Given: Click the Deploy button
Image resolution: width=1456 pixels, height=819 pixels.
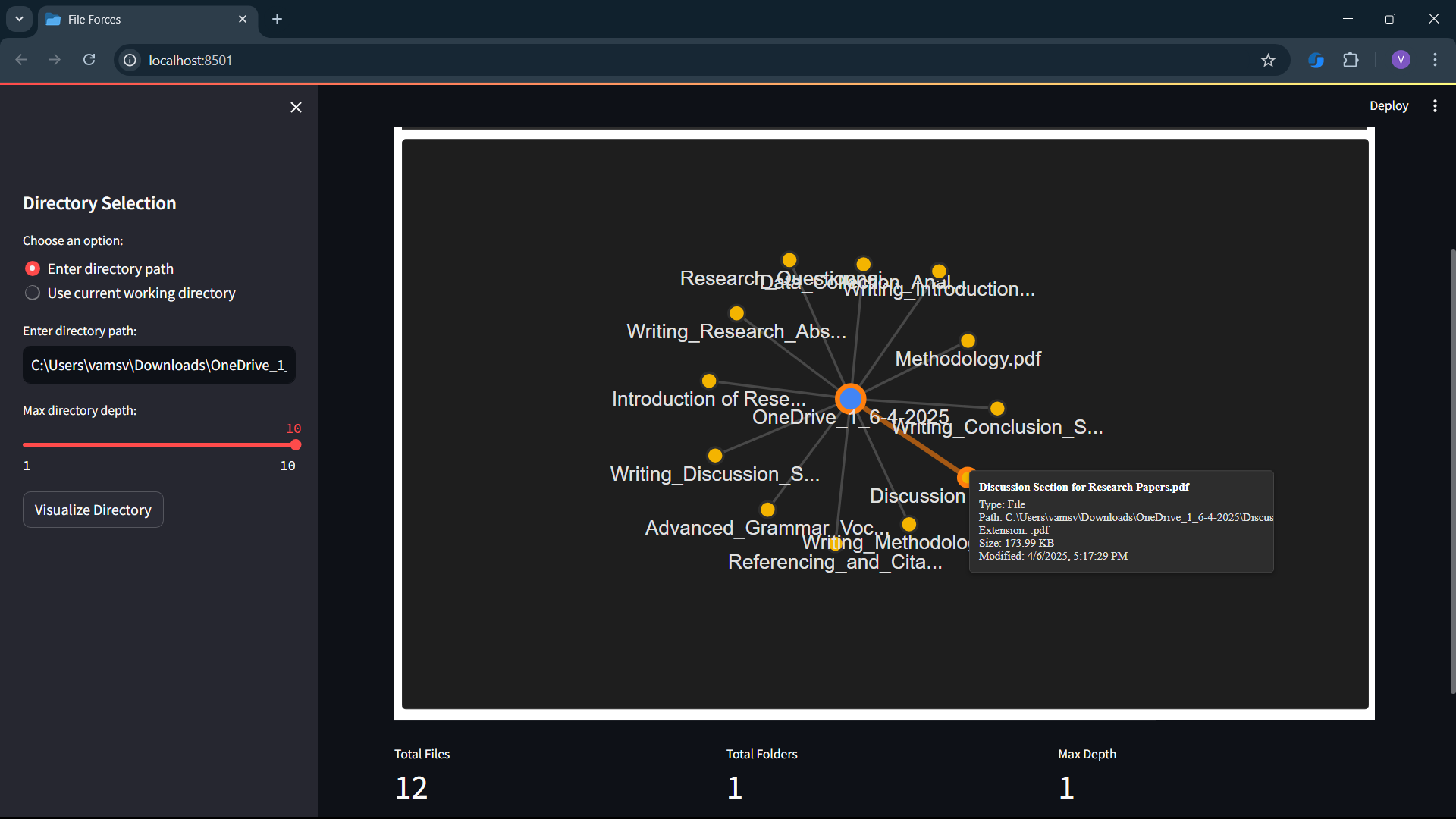Looking at the screenshot, I should click(1389, 106).
